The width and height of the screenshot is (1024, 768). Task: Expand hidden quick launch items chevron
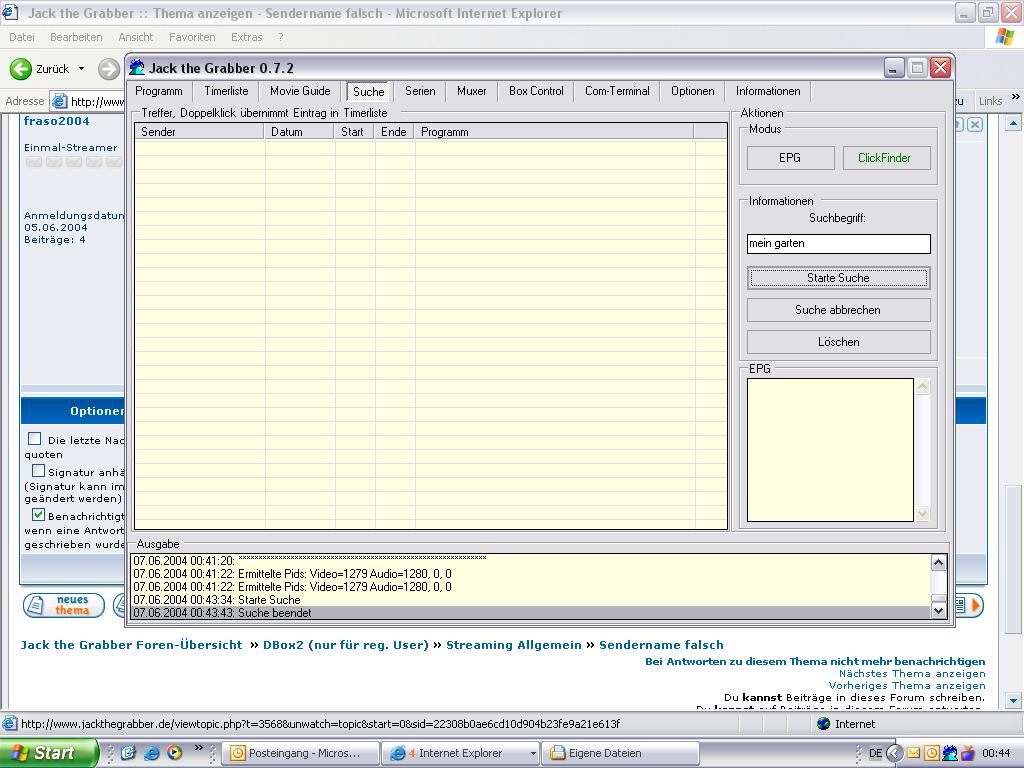(x=198, y=748)
